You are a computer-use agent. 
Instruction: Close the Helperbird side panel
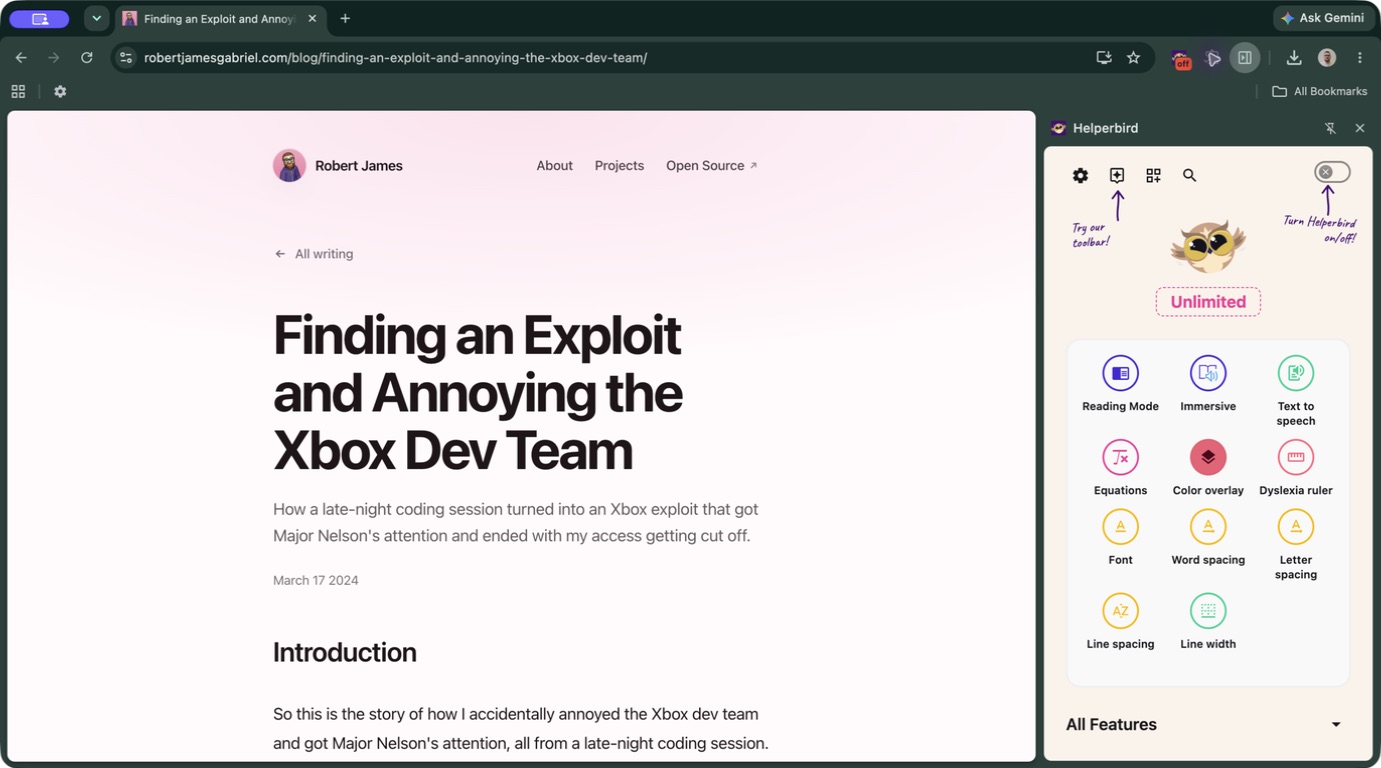pos(1360,128)
